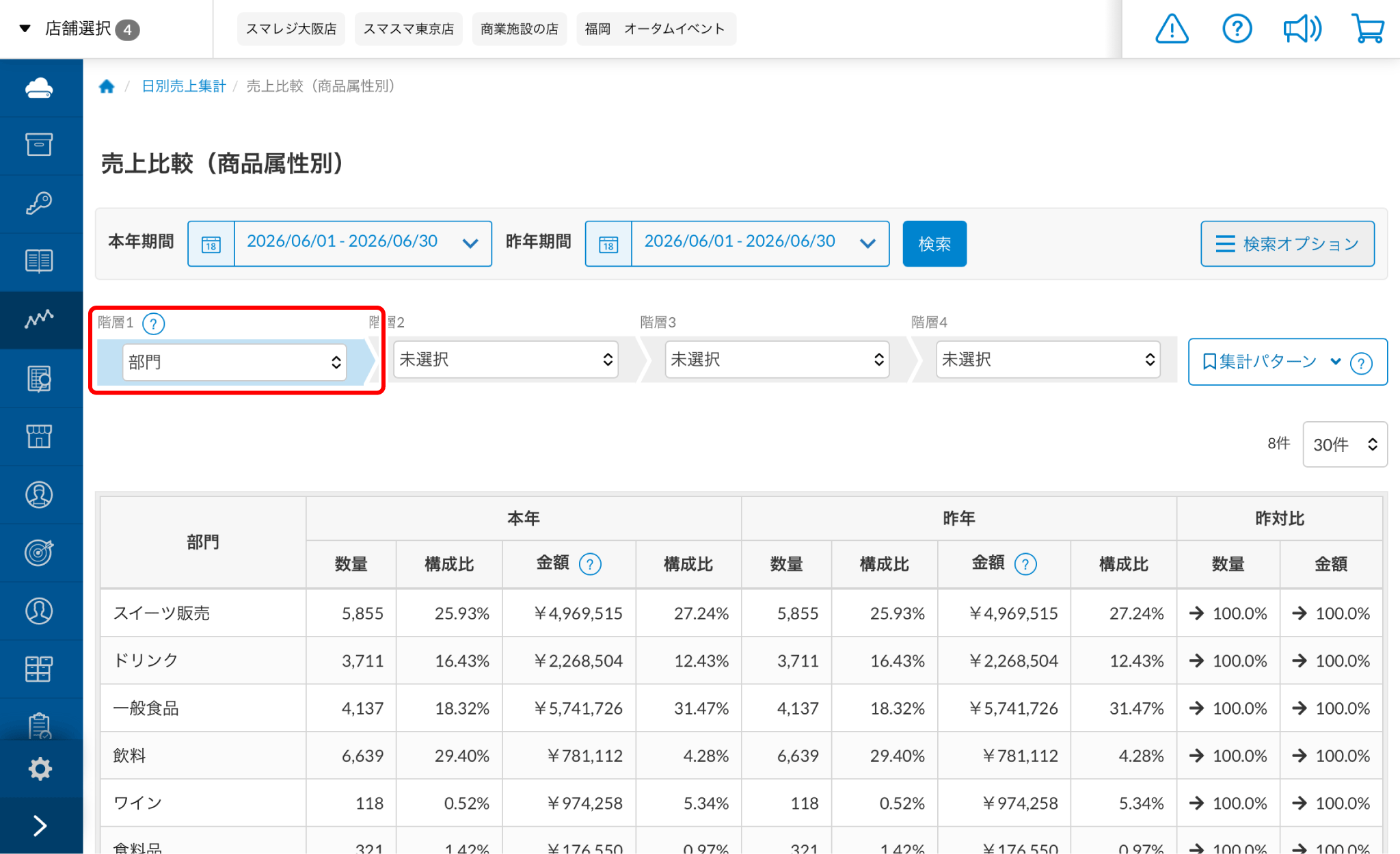
Task: Open the shopping cart icon
Action: click(x=1368, y=29)
